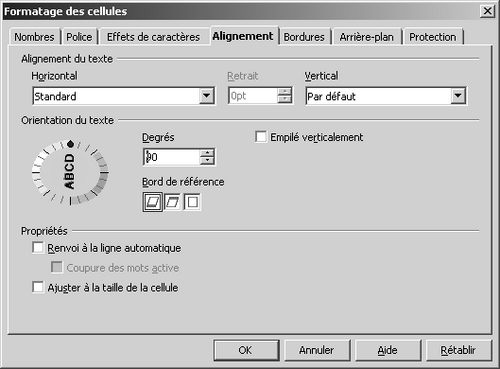Reset settings with the Rétablir button

click(459, 350)
